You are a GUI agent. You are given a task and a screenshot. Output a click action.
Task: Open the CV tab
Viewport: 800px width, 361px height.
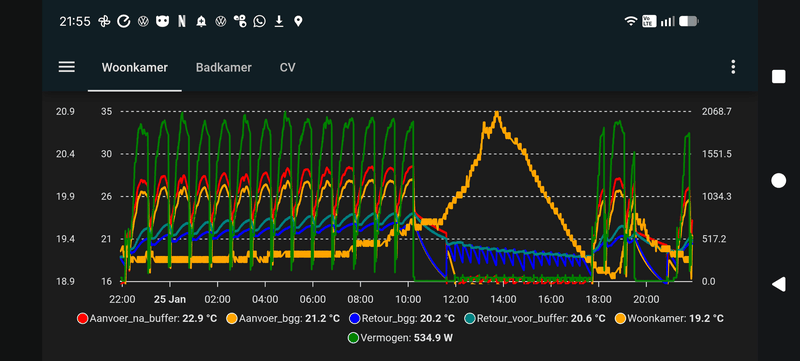(288, 67)
